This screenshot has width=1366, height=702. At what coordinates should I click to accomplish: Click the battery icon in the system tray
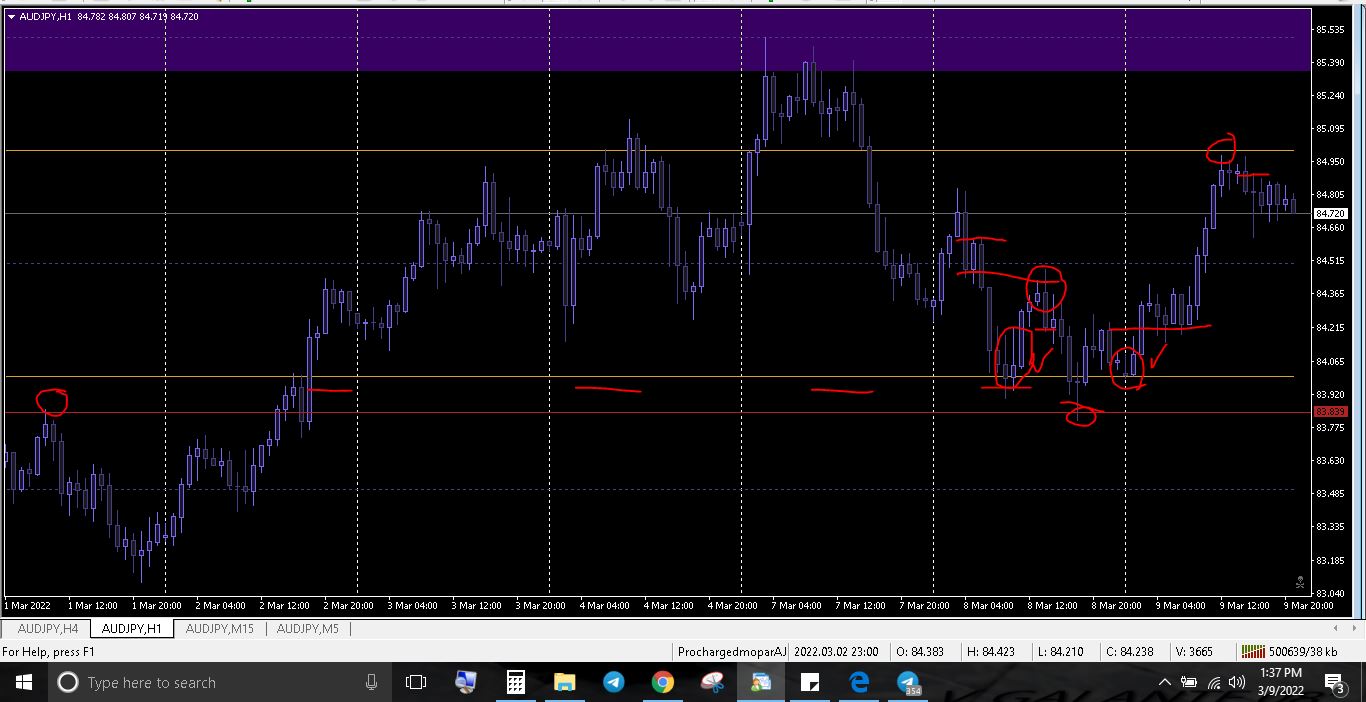point(1189,682)
